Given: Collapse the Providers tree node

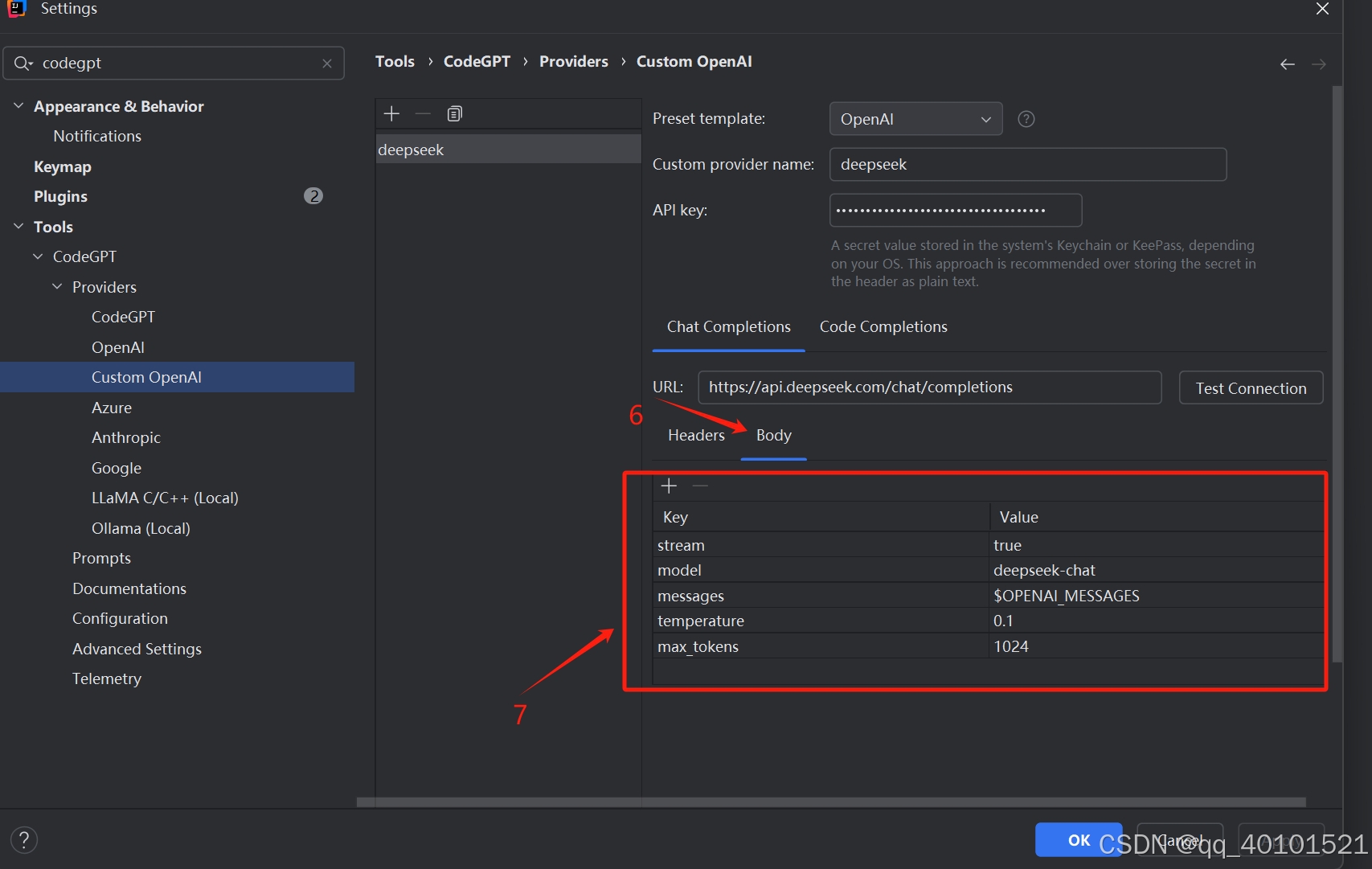Looking at the screenshot, I should click(x=57, y=287).
